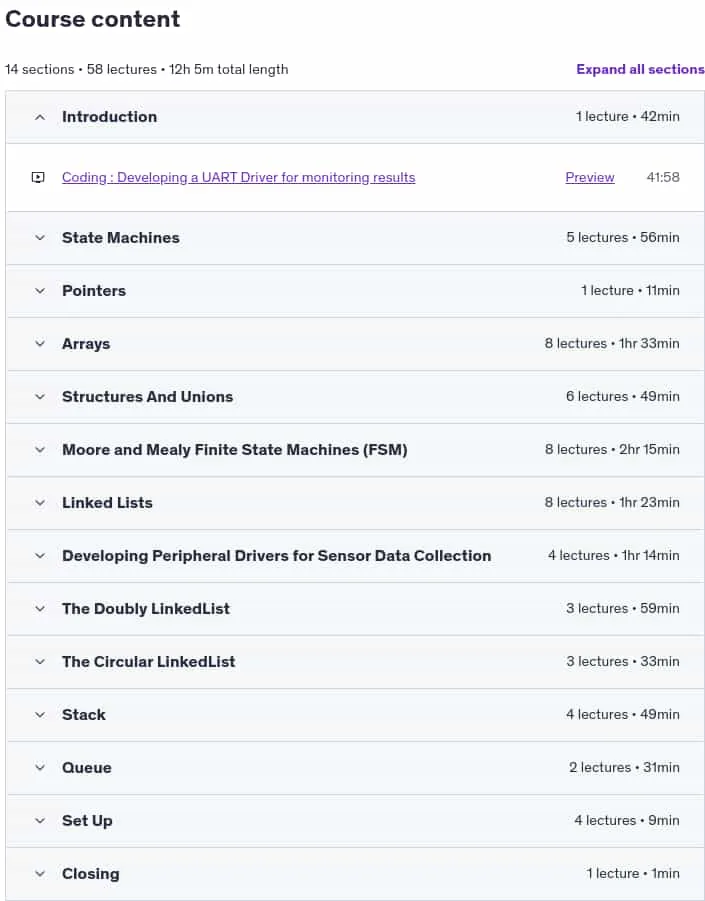Open the Preview link for UART lecture
705x901 pixels.
pyautogui.click(x=590, y=178)
